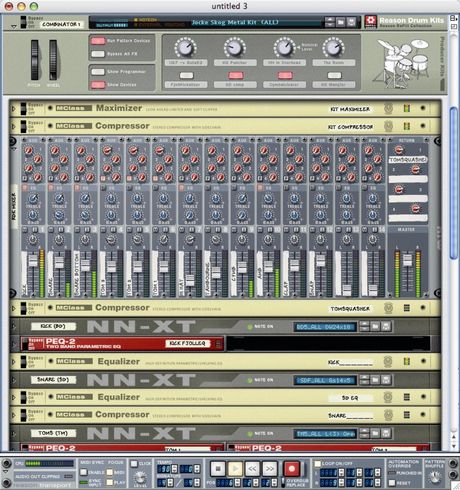Click the Reset automation override button
The height and width of the screenshot is (490, 460).
point(392,482)
